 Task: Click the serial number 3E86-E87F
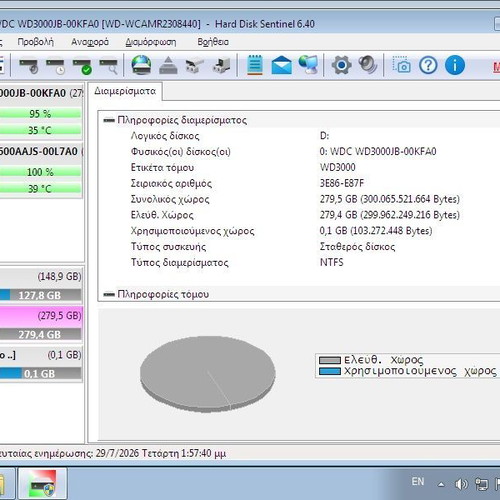tap(342, 183)
